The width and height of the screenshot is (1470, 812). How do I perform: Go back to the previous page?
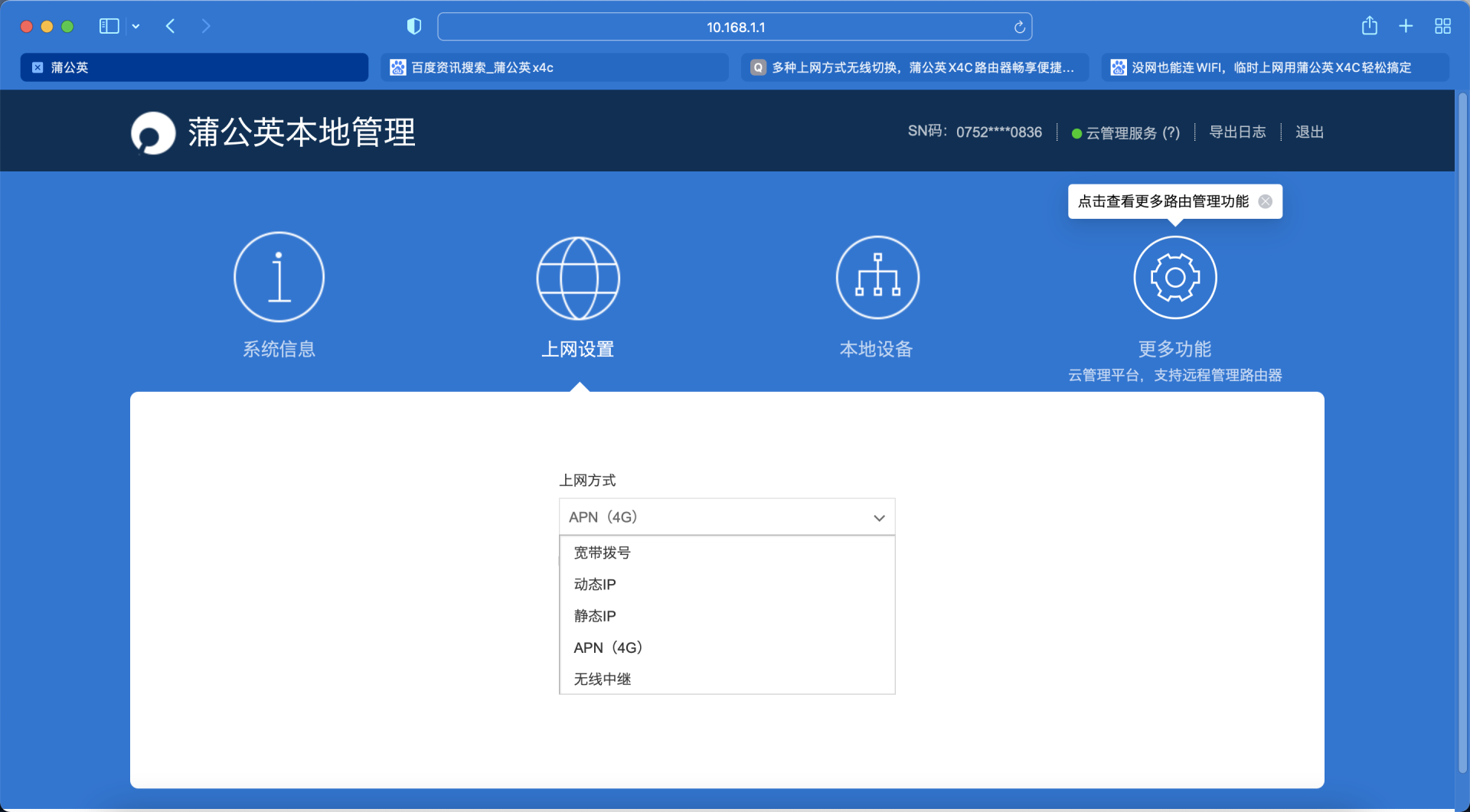click(x=171, y=26)
